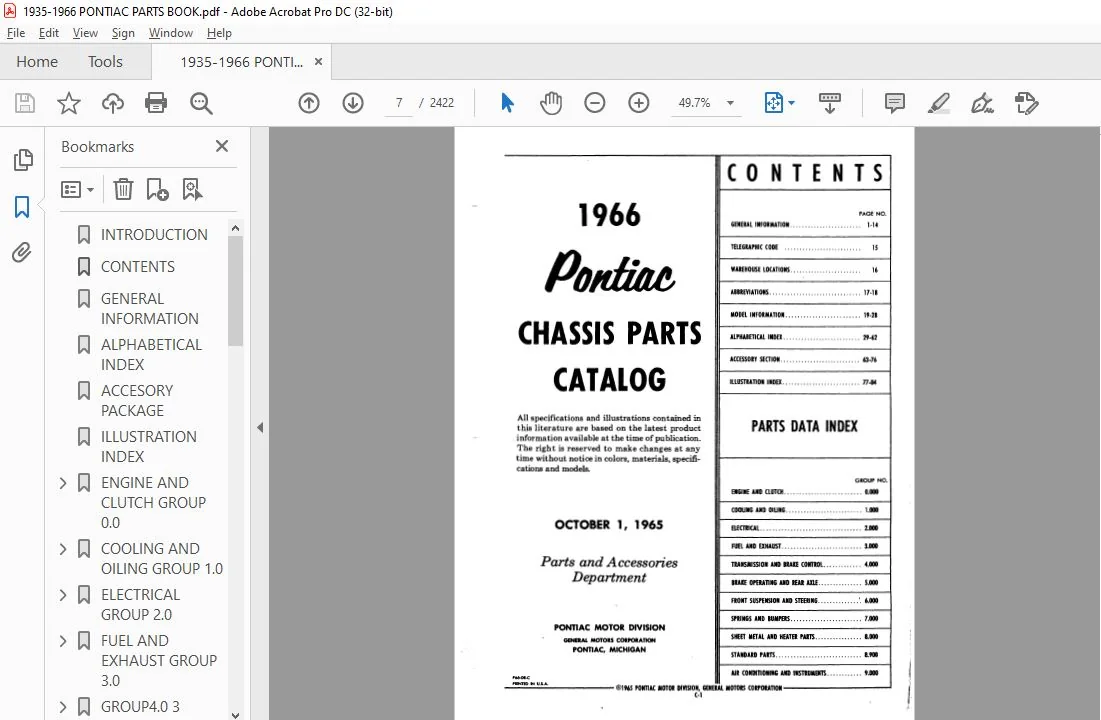The width and height of the screenshot is (1101, 720).
Task: Click the bookmarks scrollbar up arrow
Action: point(235,228)
